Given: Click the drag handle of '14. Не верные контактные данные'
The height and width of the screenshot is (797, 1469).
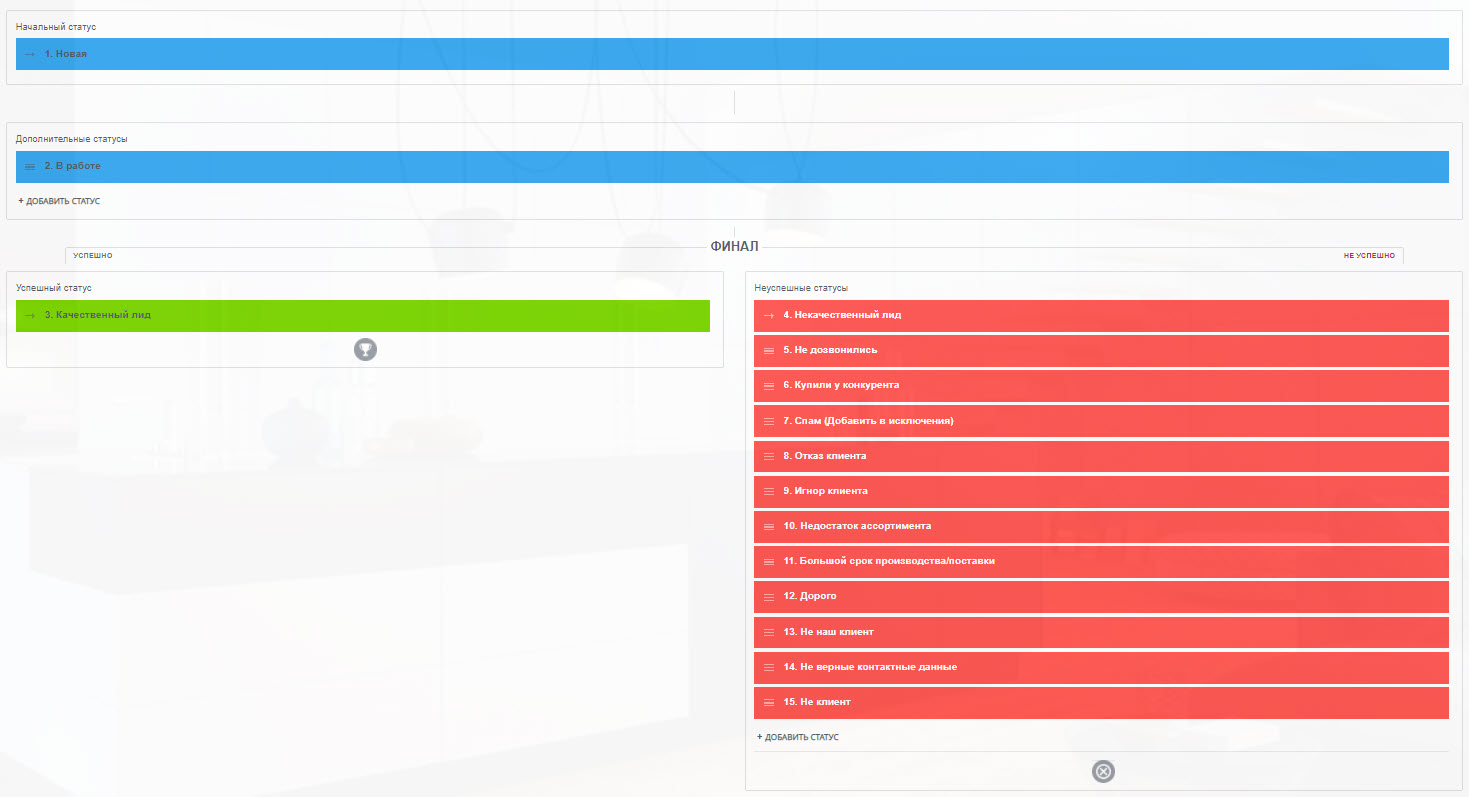Looking at the screenshot, I should (x=769, y=667).
